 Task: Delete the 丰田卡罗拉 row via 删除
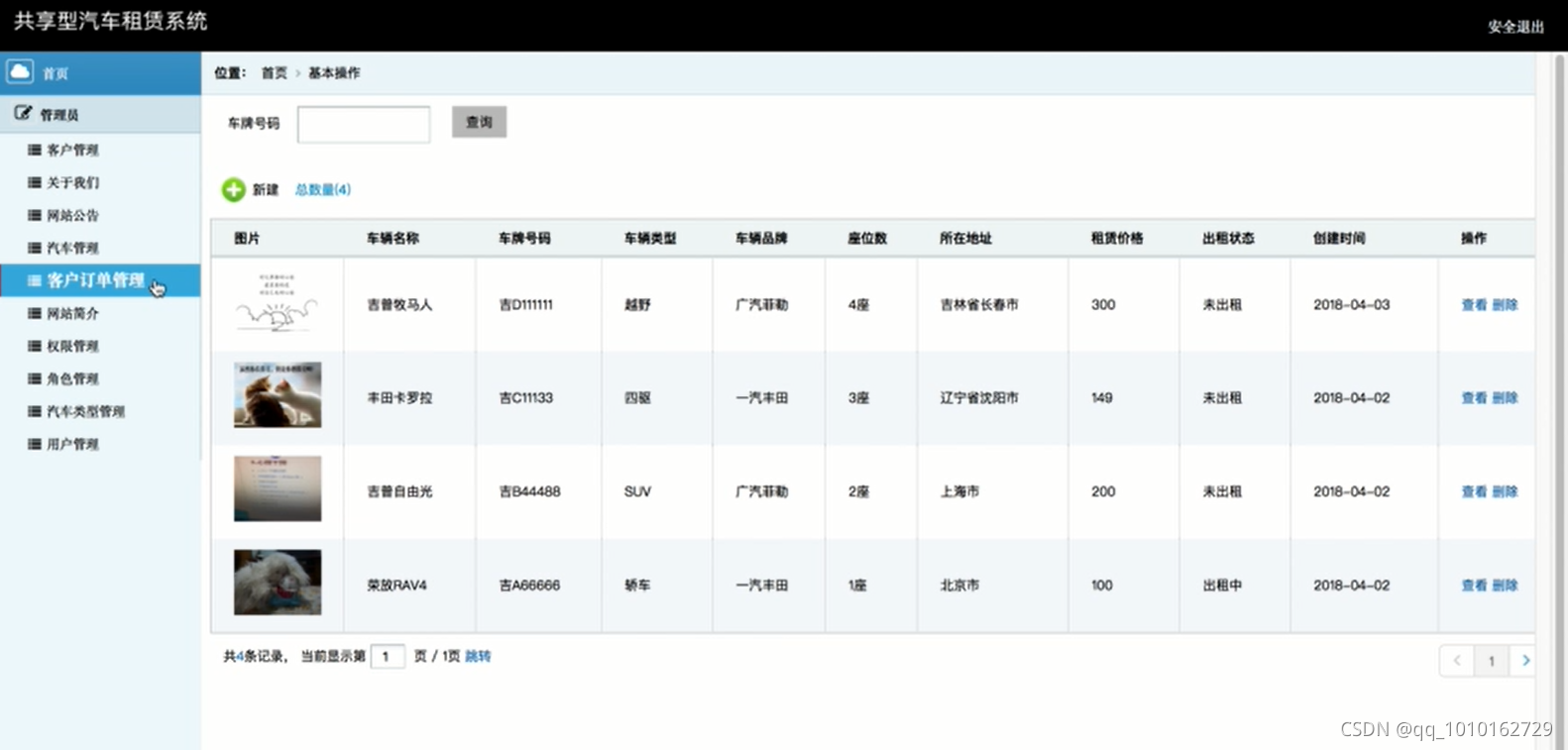(1505, 397)
